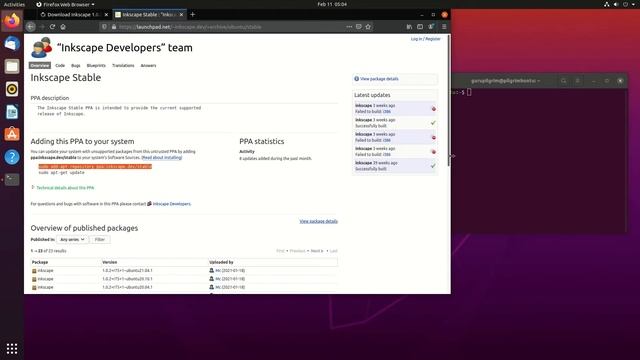Click the Next pagination link
The width and height of the screenshot is (640, 360).
[x=317, y=251]
